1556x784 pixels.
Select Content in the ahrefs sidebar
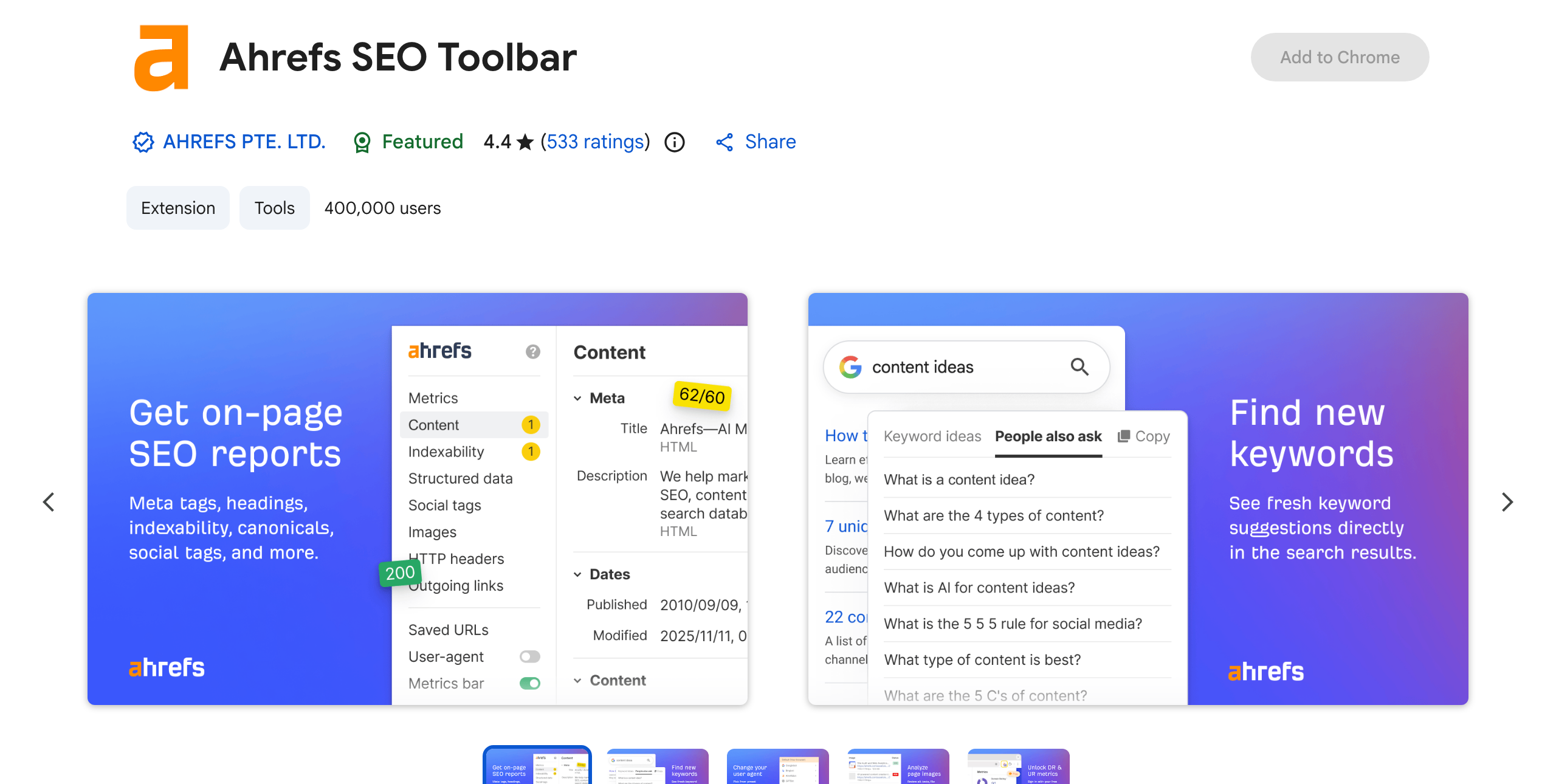click(x=474, y=425)
